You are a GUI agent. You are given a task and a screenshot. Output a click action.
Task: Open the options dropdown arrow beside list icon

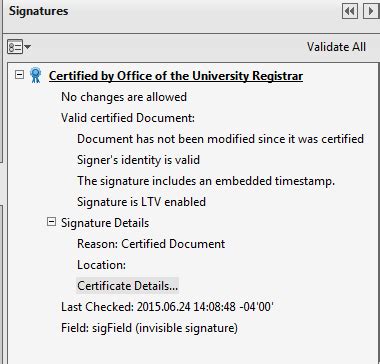point(27,47)
